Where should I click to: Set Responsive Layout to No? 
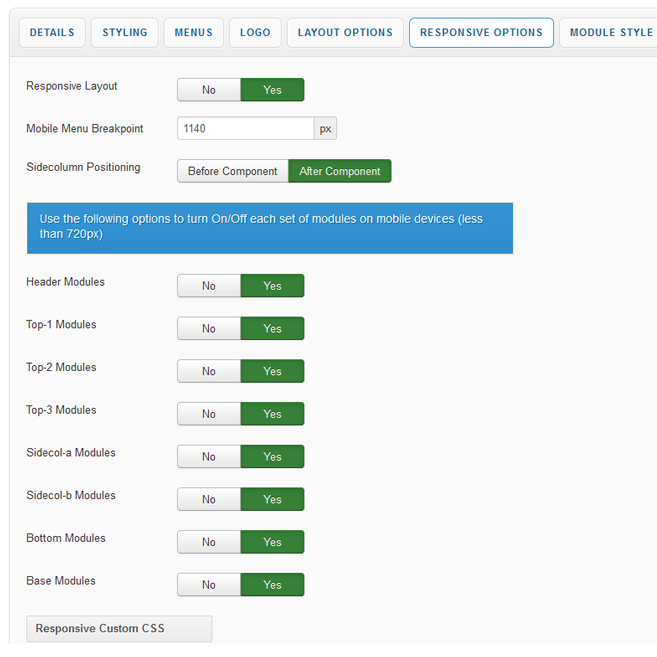[x=209, y=90]
